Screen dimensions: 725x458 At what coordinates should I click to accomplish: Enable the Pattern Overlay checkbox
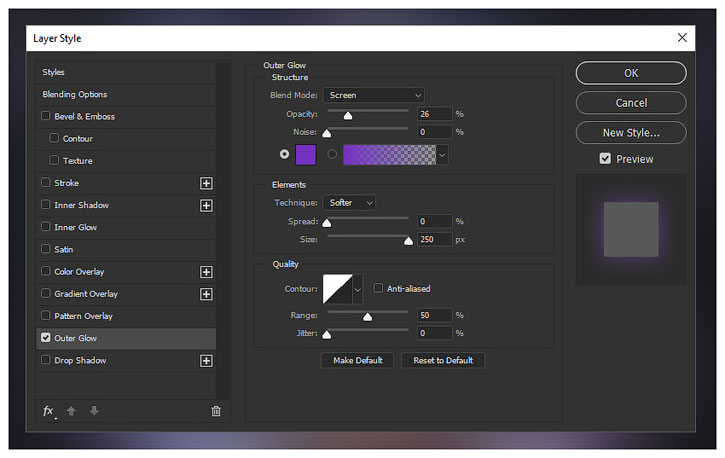click(x=45, y=315)
